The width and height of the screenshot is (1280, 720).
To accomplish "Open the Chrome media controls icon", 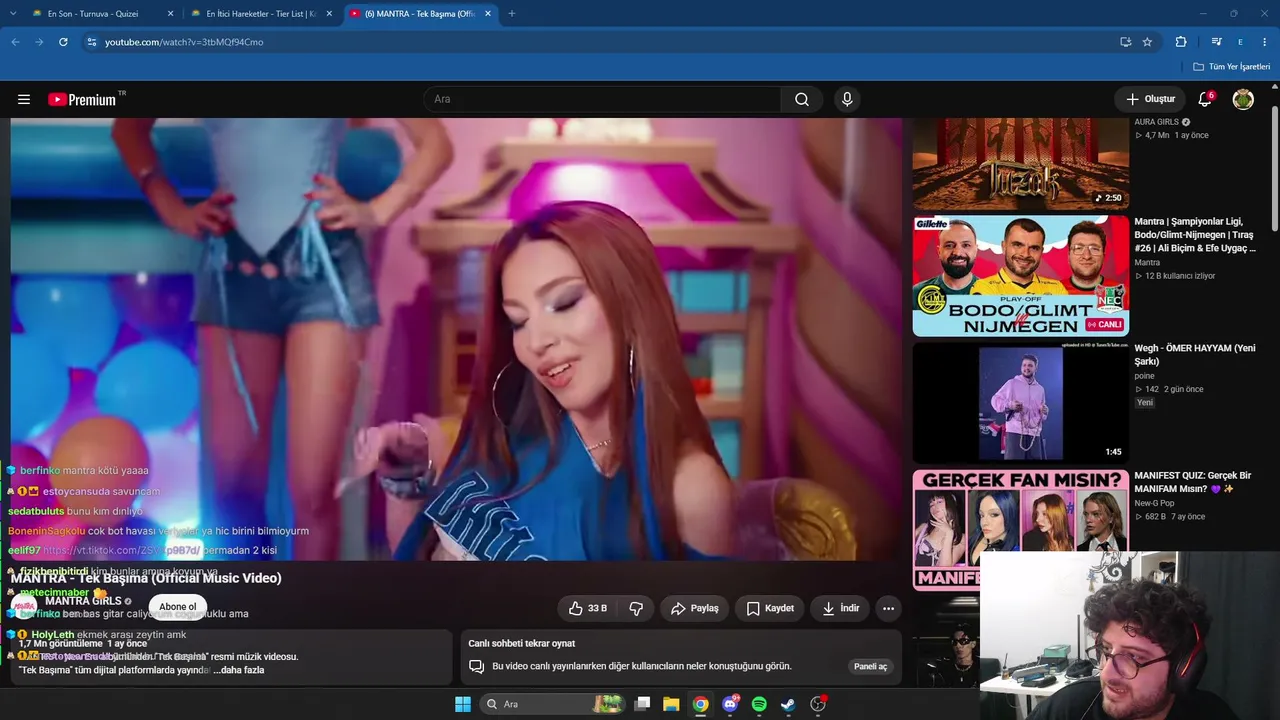I will click(1216, 42).
